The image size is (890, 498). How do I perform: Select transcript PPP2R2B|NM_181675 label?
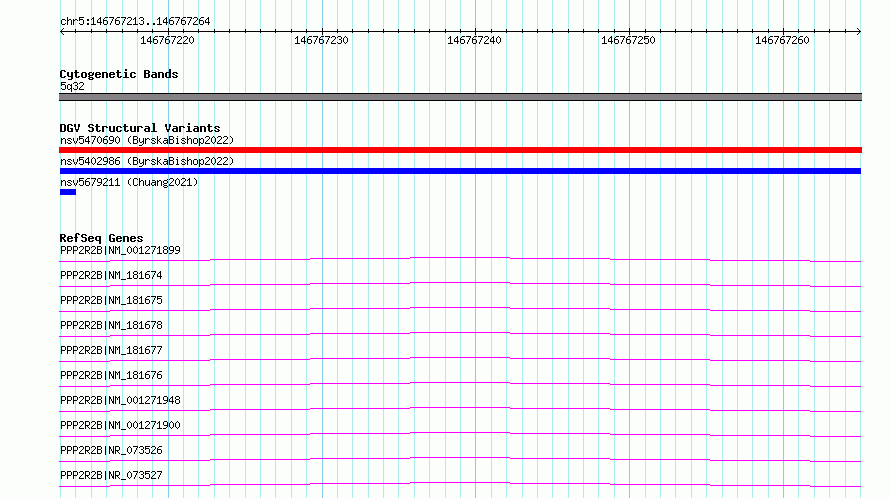[x=111, y=300]
